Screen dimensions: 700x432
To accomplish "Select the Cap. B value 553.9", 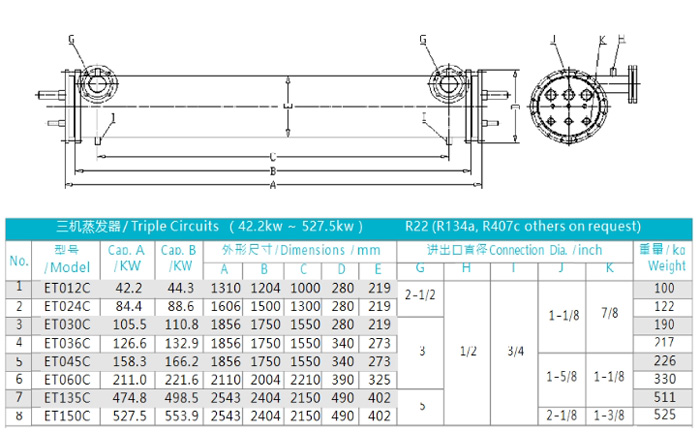I will 182,416.
